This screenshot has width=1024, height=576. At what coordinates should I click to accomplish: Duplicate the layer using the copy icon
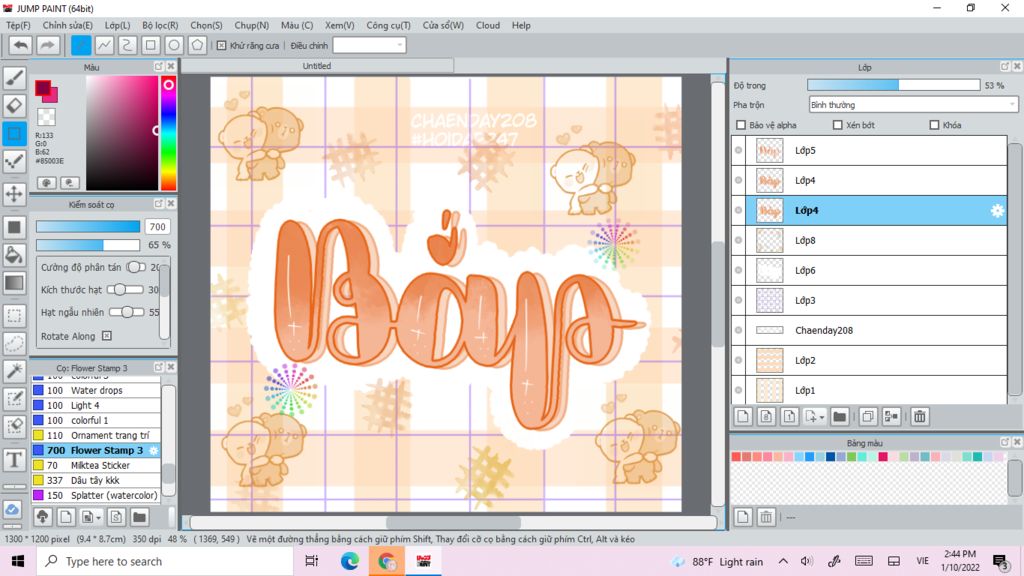(868, 417)
